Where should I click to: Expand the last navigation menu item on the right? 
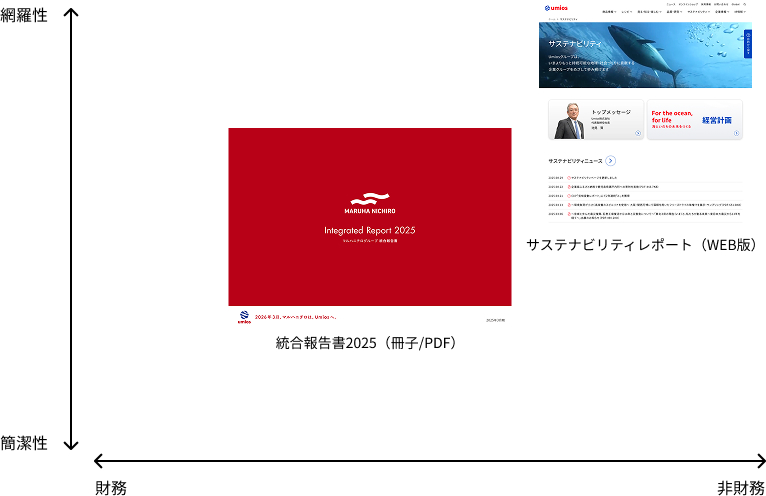pyautogui.click(x=740, y=12)
